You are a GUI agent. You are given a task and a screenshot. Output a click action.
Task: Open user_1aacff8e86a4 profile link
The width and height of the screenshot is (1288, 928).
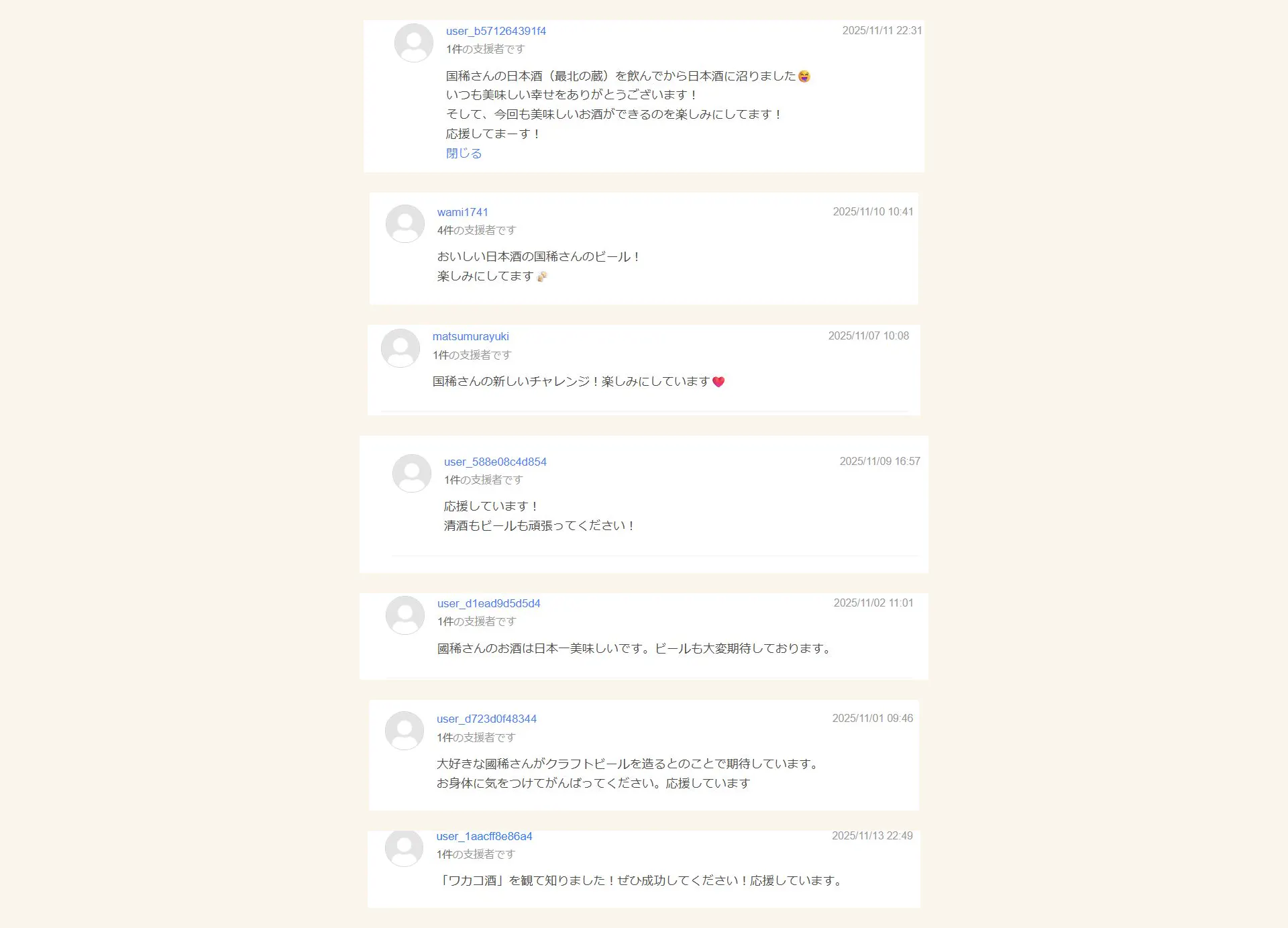pyautogui.click(x=484, y=837)
